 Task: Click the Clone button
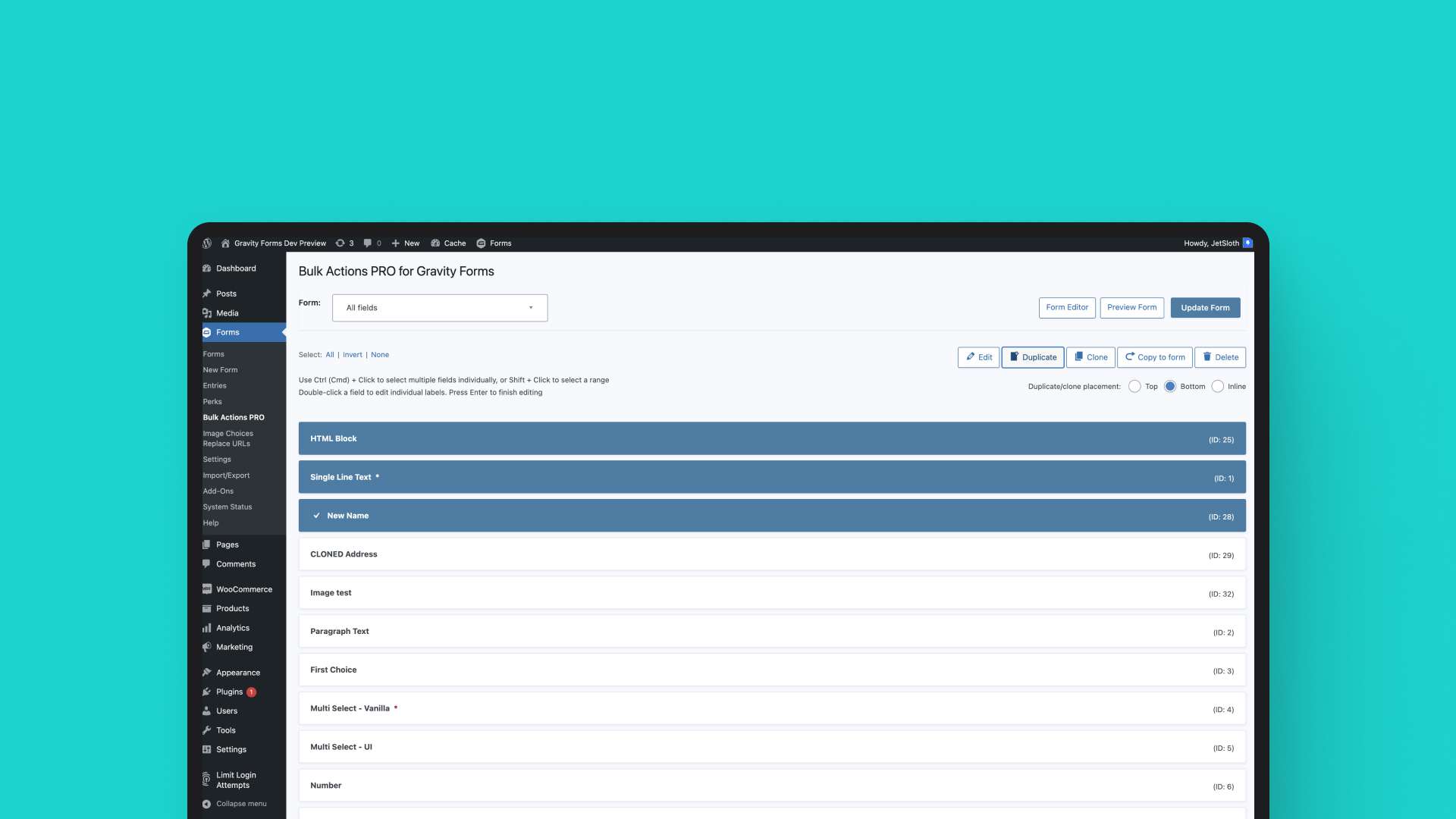click(x=1090, y=357)
